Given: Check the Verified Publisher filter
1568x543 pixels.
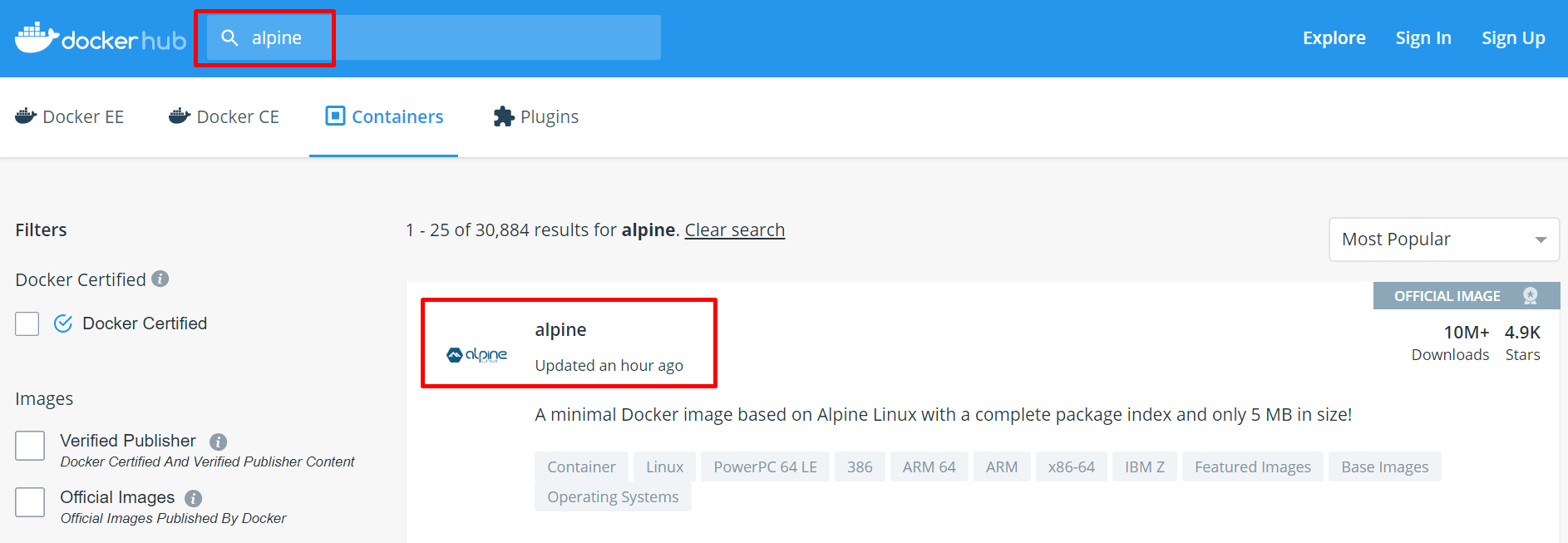Looking at the screenshot, I should [30, 446].
